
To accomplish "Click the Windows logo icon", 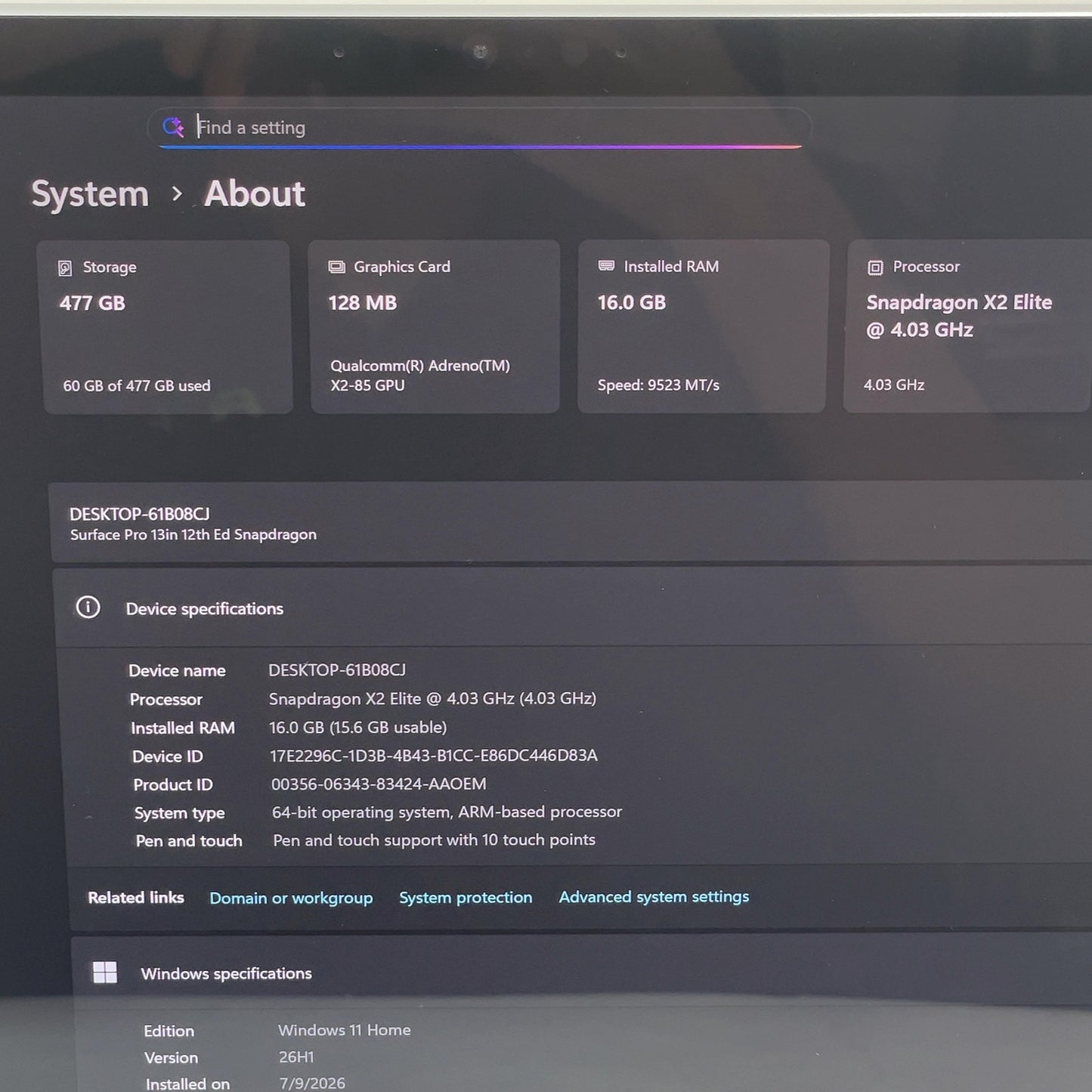I will (x=105, y=972).
